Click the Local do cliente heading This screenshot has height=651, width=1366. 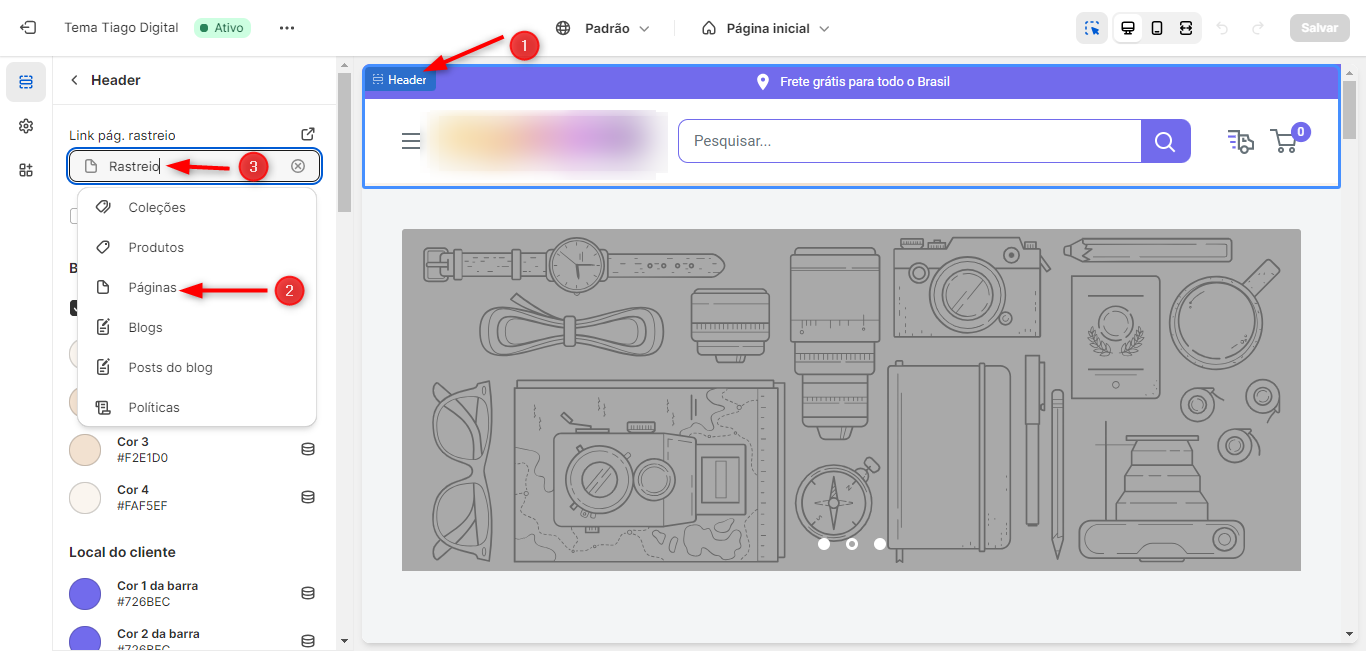(x=122, y=552)
